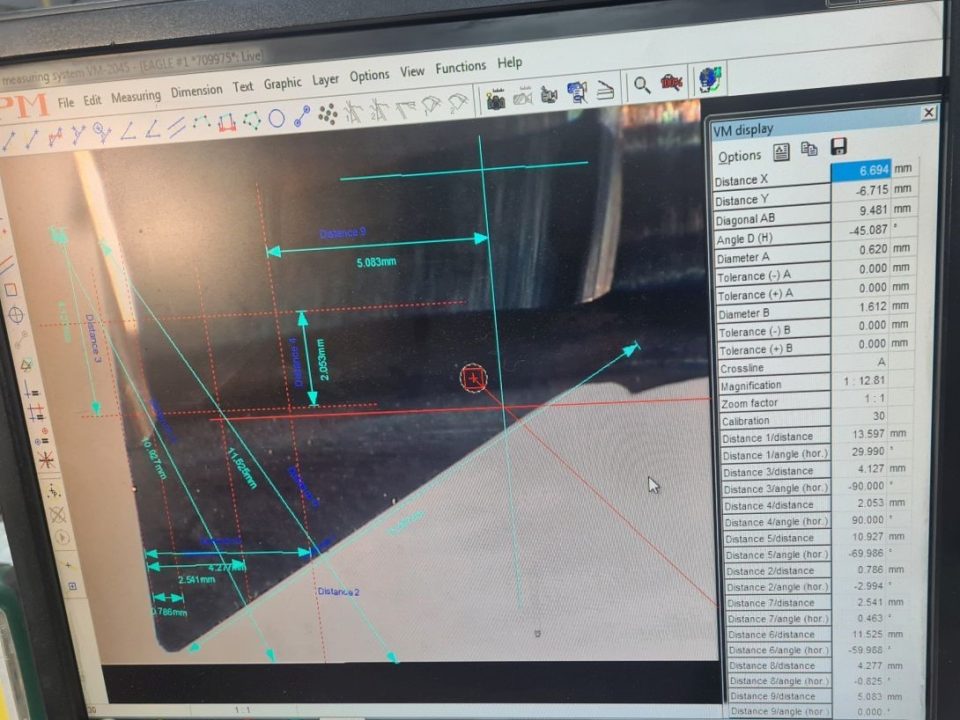
Task: Click the globe network icon
Action: click(x=709, y=79)
